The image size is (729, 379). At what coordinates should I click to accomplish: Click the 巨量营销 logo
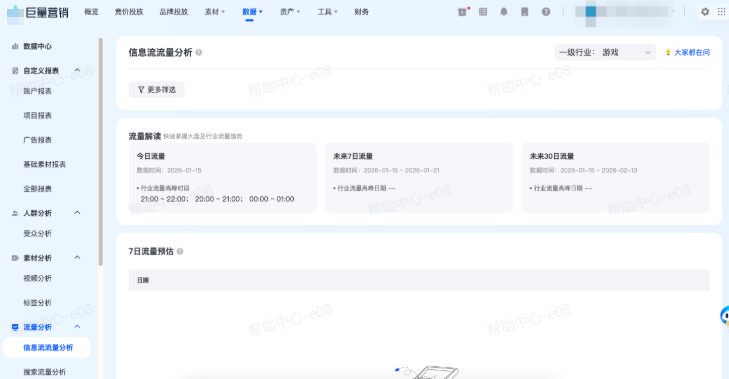click(x=38, y=13)
